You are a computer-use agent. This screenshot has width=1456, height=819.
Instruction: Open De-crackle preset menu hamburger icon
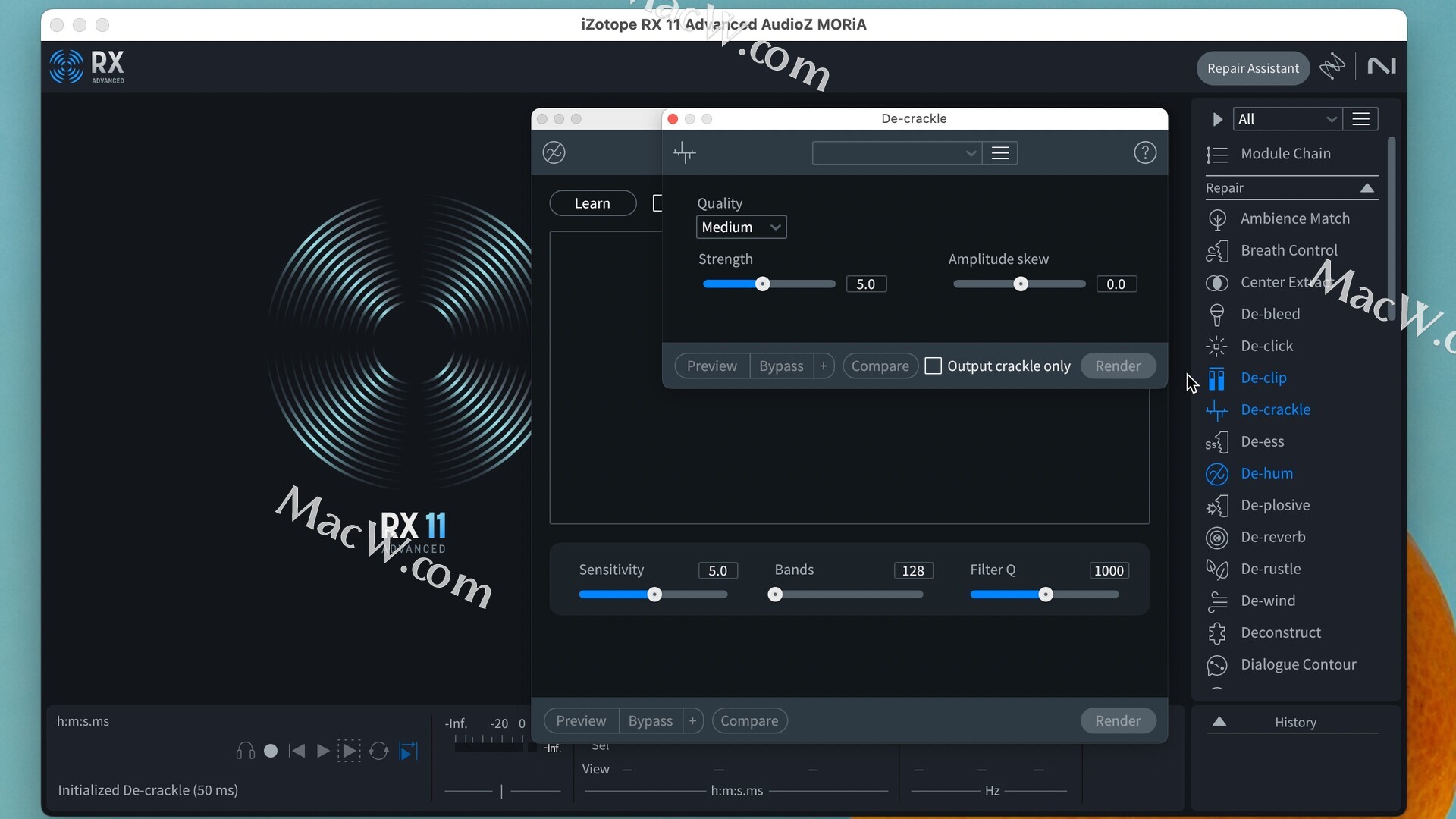point(1000,153)
